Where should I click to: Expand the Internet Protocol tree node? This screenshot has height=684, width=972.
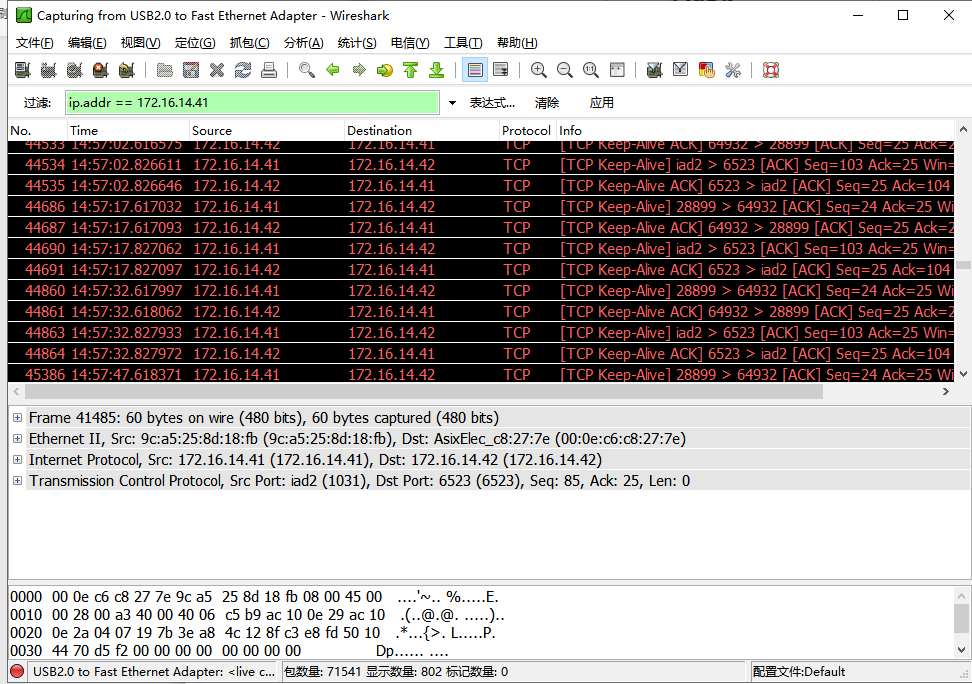point(17,460)
